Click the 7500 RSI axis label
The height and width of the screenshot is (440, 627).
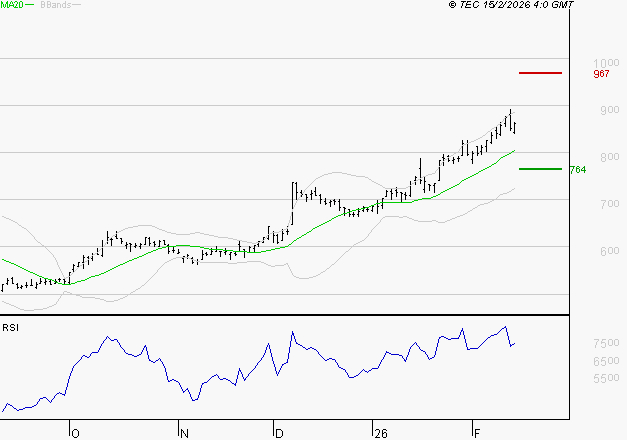pos(606,343)
